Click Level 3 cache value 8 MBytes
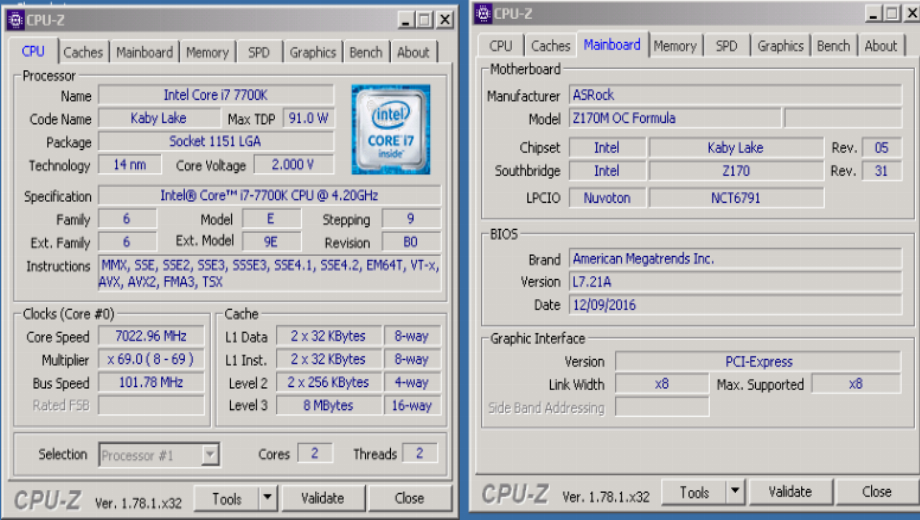This screenshot has height=520, width=920. (x=329, y=406)
